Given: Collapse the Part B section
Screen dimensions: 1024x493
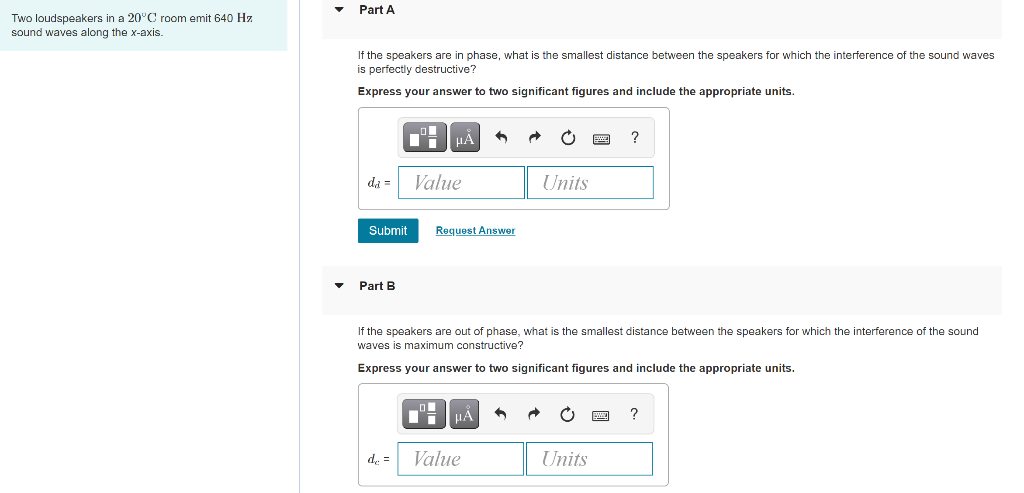Looking at the screenshot, I should (338, 285).
